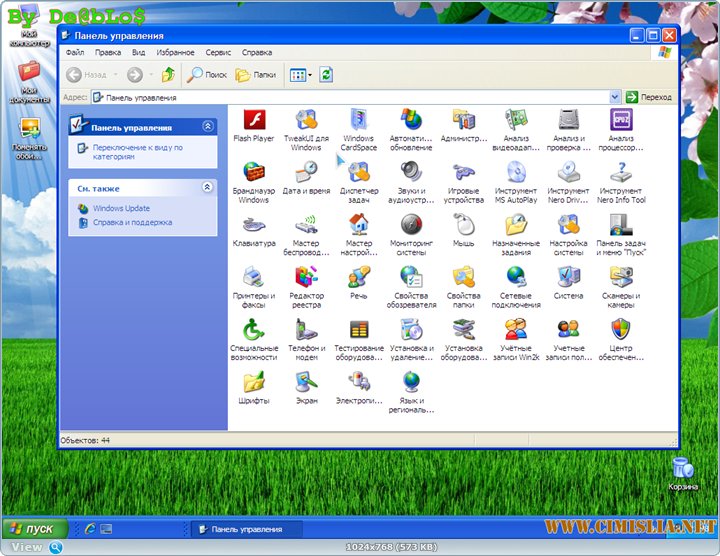Image resolution: width=720 pixels, height=556 pixels.
Task: Open the view mode toolbar dropdown
Action: 310,75
